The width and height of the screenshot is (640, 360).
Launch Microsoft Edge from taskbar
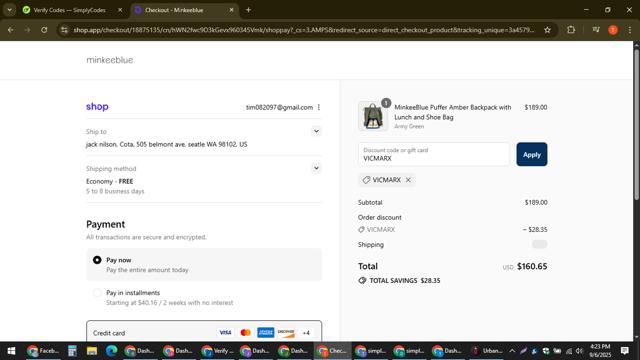pos(111,351)
